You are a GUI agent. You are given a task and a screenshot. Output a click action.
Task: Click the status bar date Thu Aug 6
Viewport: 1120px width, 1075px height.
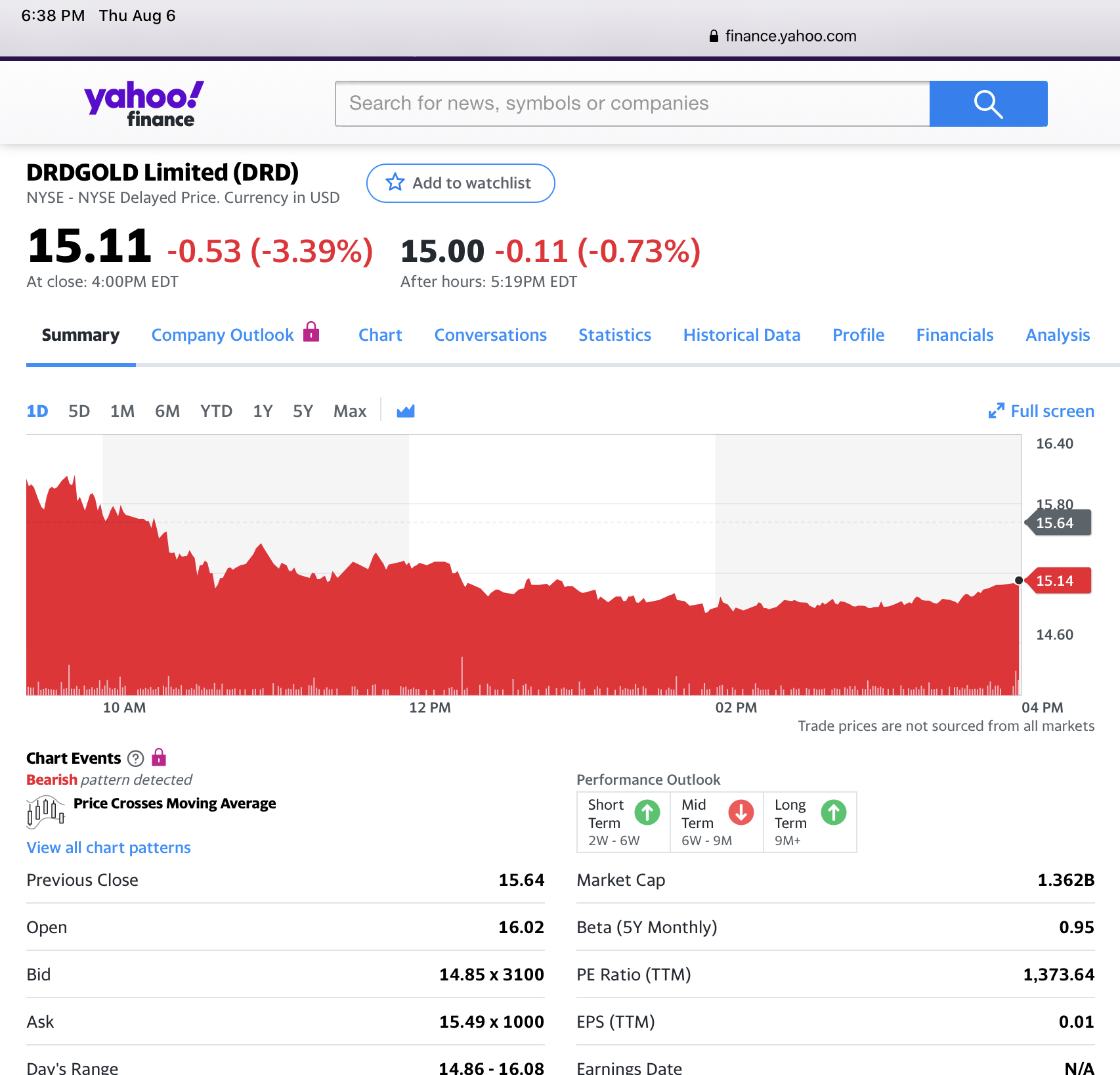click(x=137, y=16)
